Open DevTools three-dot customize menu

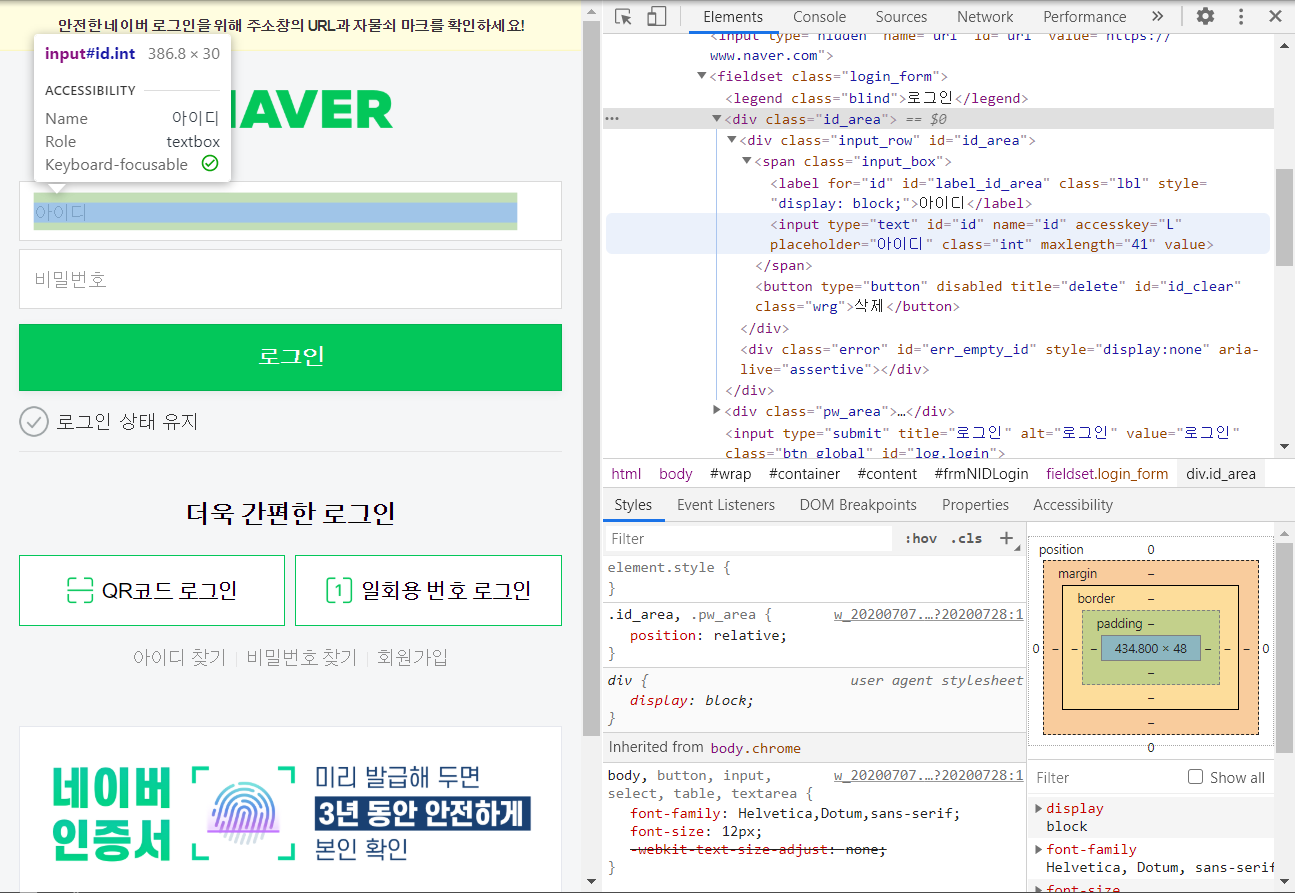1241,17
